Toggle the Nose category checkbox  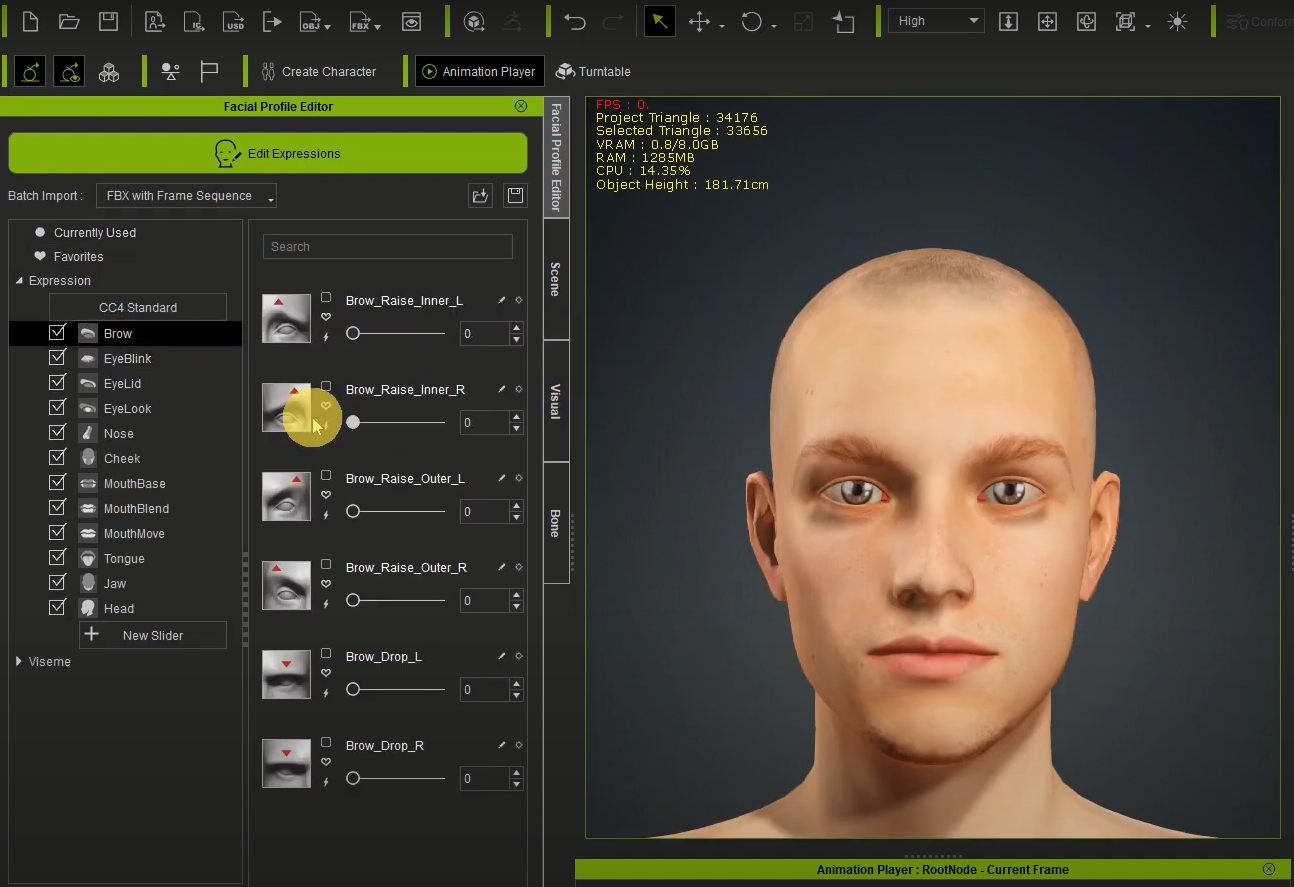click(57, 433)
